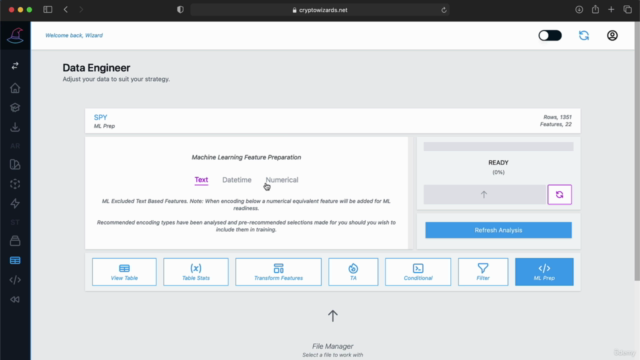The width and height of the screenshot is (640, 360).
Task: Open the graduation cap learning icon
Action: click(x=15, y=107)
